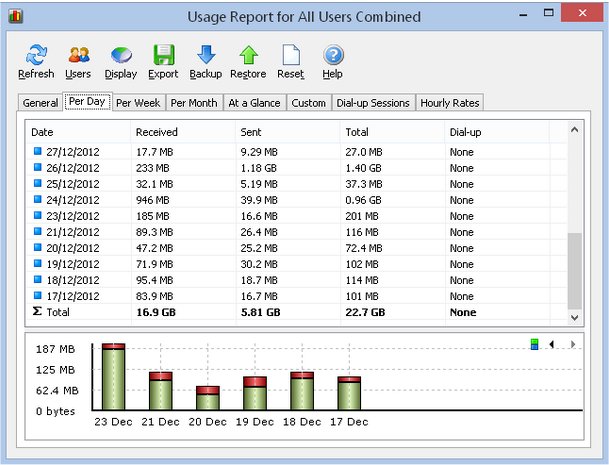The width and height of the screenshot is (609, 465).
Task: Open the Dial-up Sessions tab
Action: (373, 103)
